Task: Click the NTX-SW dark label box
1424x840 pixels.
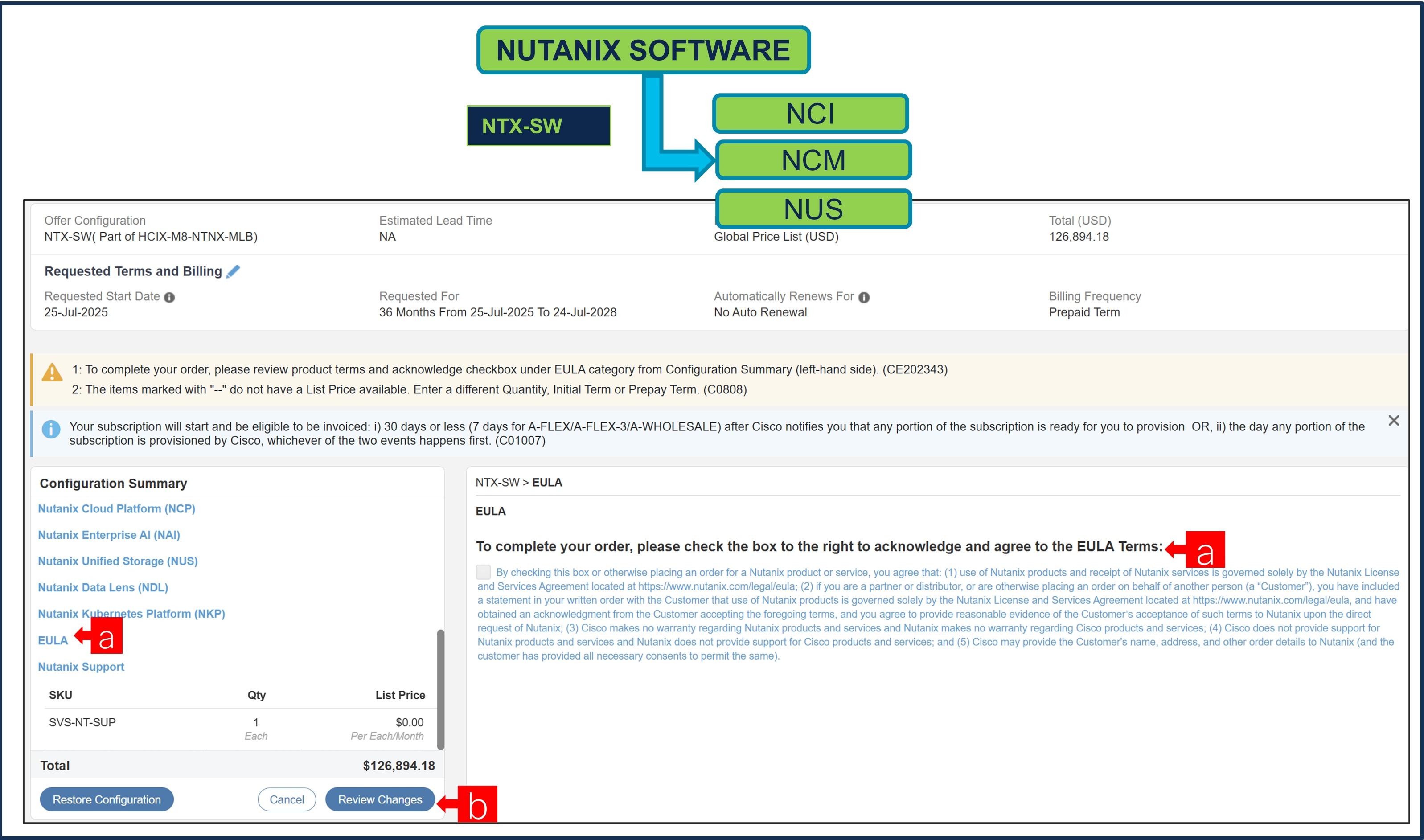Action: pos(538,126)
